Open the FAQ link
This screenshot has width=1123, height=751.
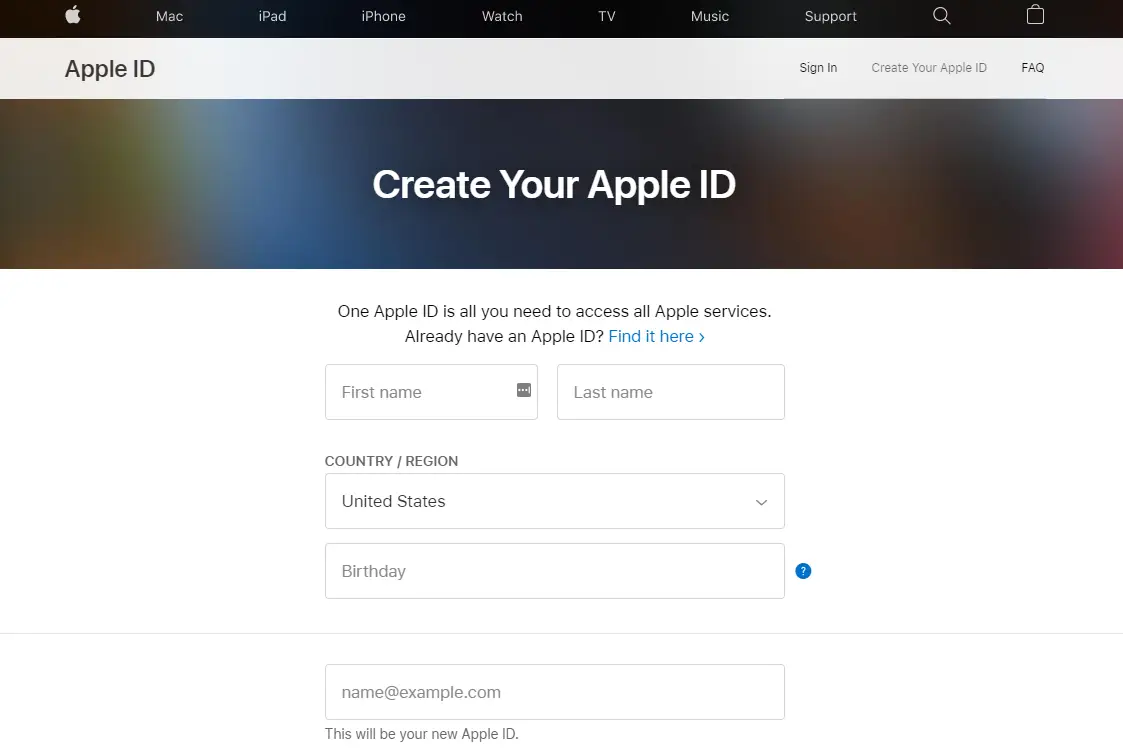[1032, 68]
